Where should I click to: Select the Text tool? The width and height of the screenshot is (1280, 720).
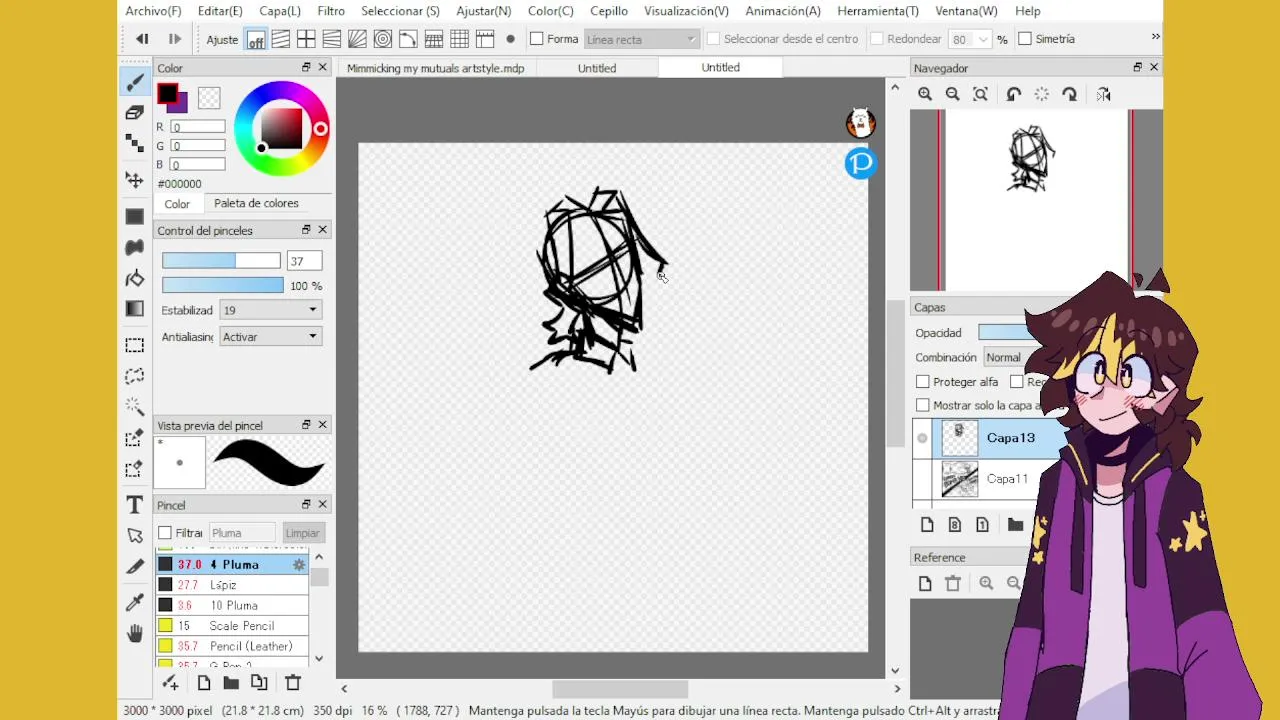(x=134, y=505)
